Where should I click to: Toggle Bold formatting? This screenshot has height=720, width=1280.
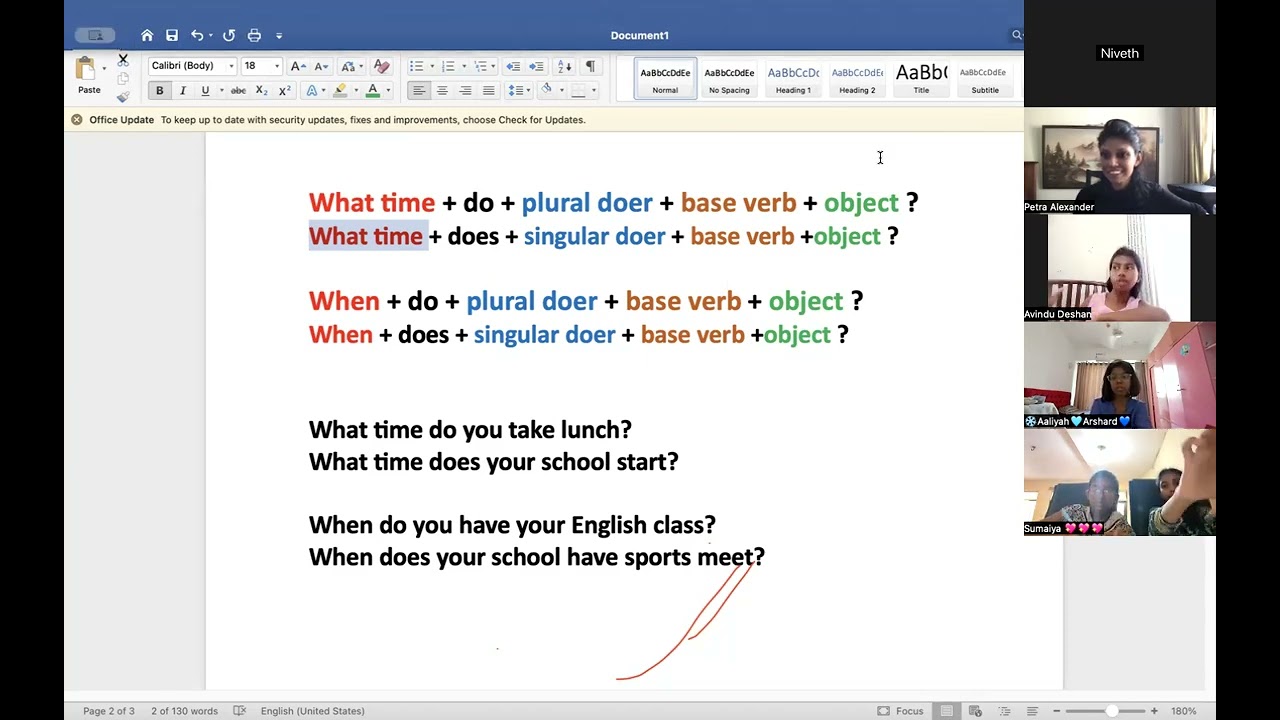[159, 91]
